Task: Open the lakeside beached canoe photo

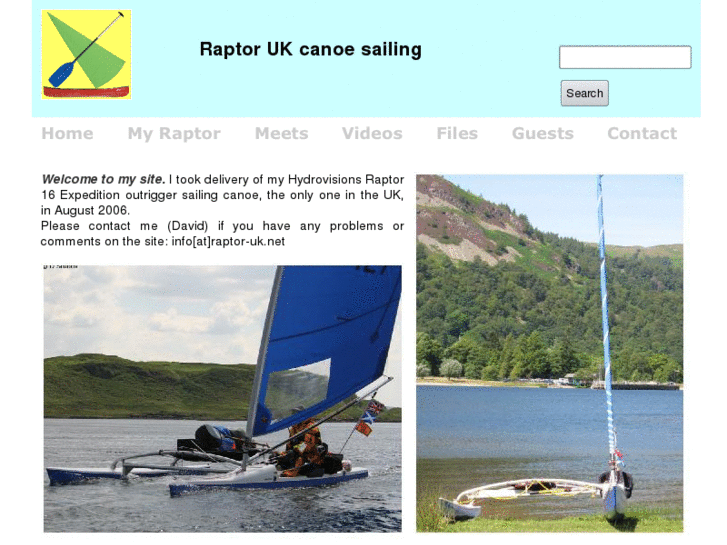Action: [549, 353]
